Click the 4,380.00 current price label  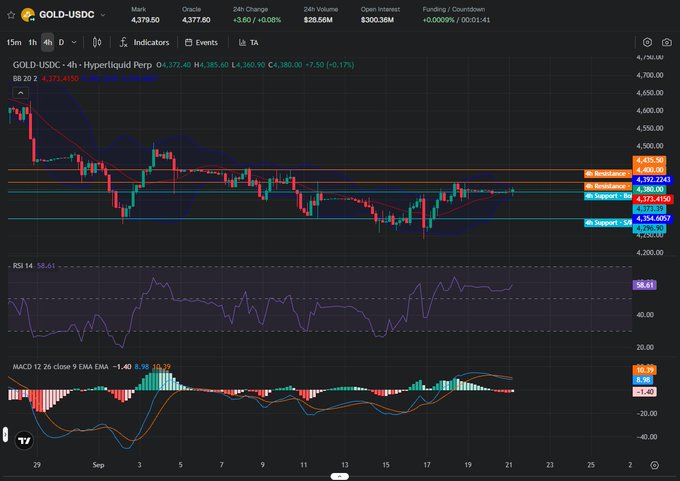click(649, 189)
